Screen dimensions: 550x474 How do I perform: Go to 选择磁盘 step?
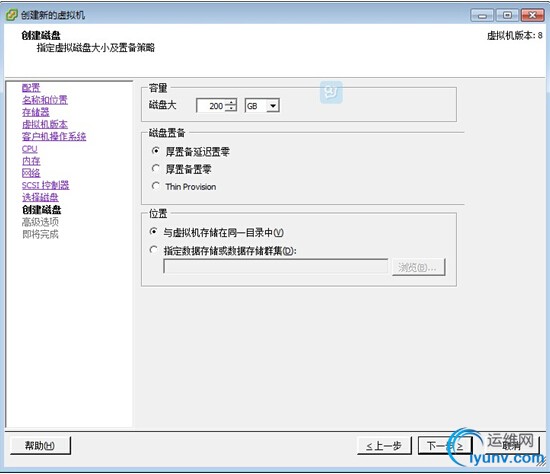click(40, 197)
